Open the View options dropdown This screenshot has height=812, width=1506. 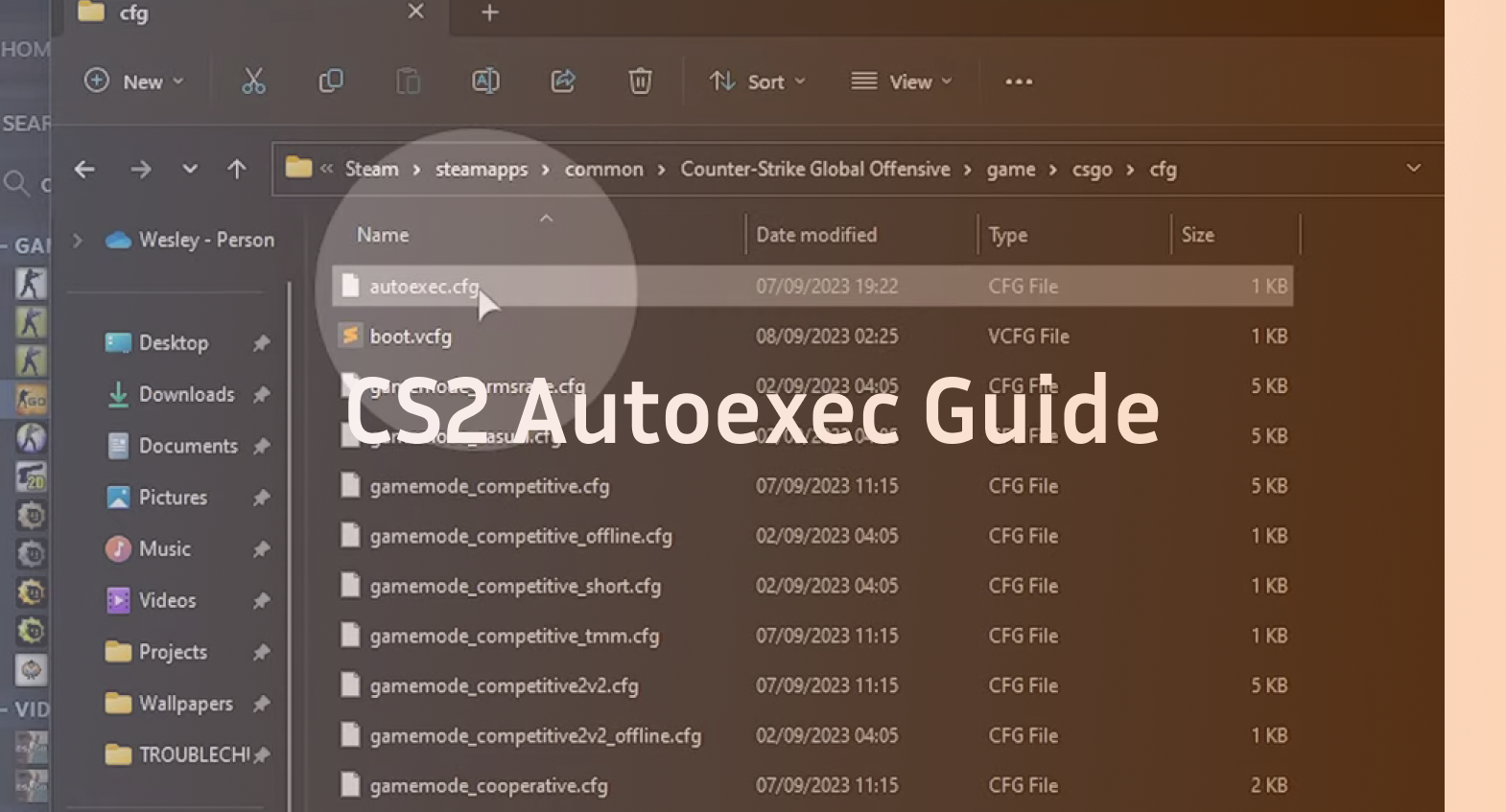tap(902, 81)
